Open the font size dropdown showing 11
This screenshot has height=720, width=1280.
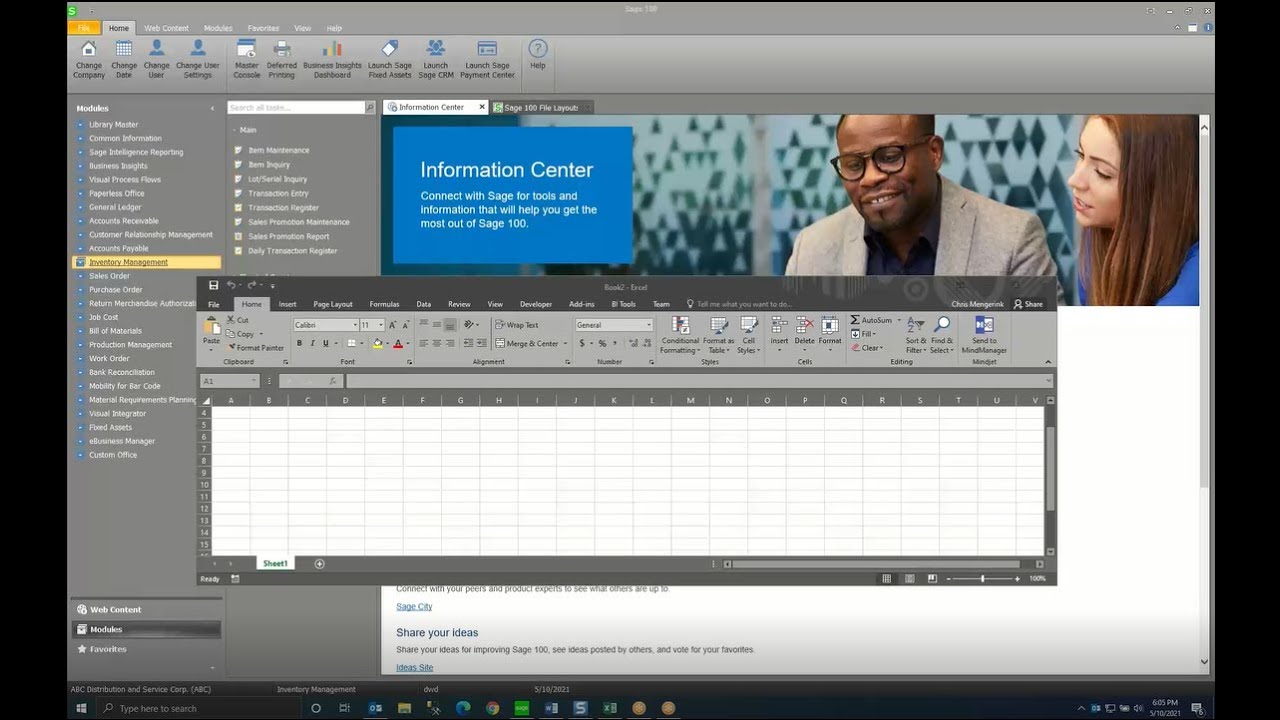pyautogui.click(x=381, y=325)
